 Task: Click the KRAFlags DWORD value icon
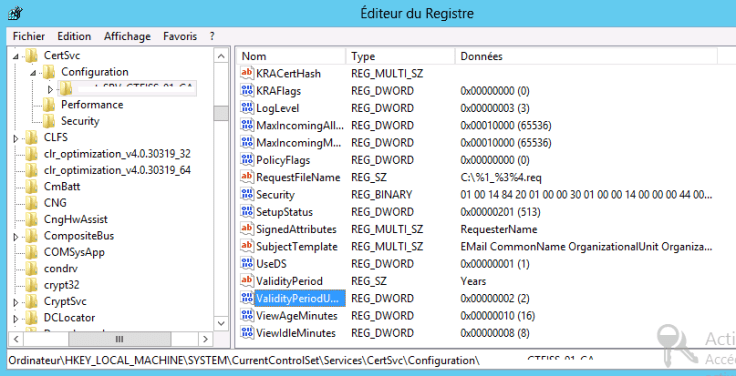246,91
